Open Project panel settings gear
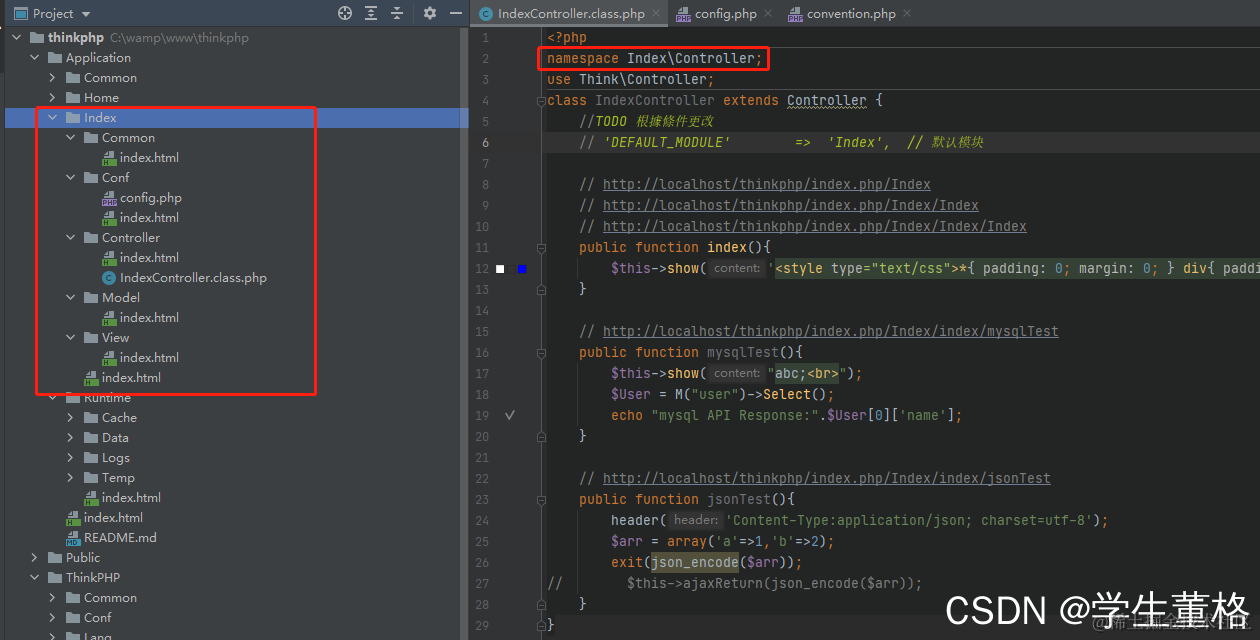This screenshot has height=640, width=1260. [430, 13]
